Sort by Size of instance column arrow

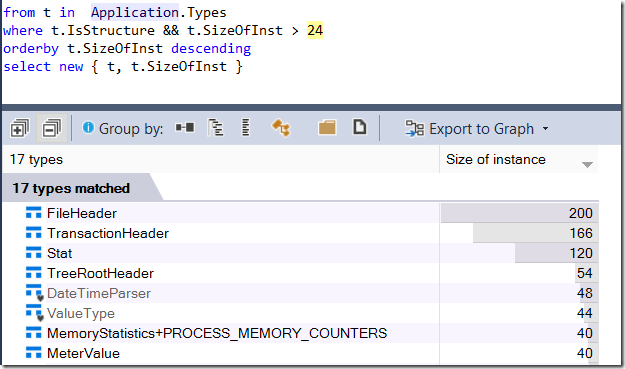click(587, 164)
